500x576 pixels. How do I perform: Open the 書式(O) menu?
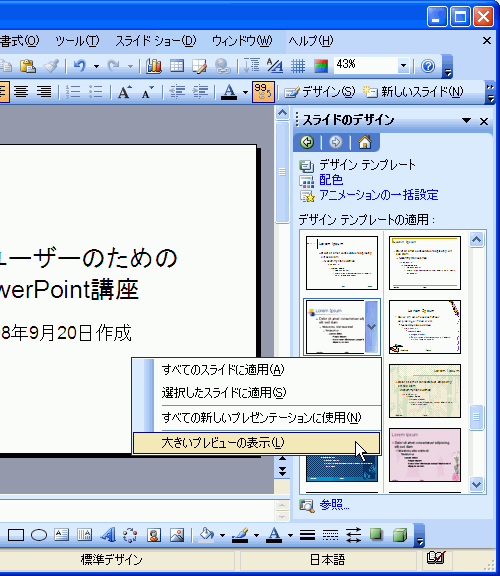(x=20, y=40)
